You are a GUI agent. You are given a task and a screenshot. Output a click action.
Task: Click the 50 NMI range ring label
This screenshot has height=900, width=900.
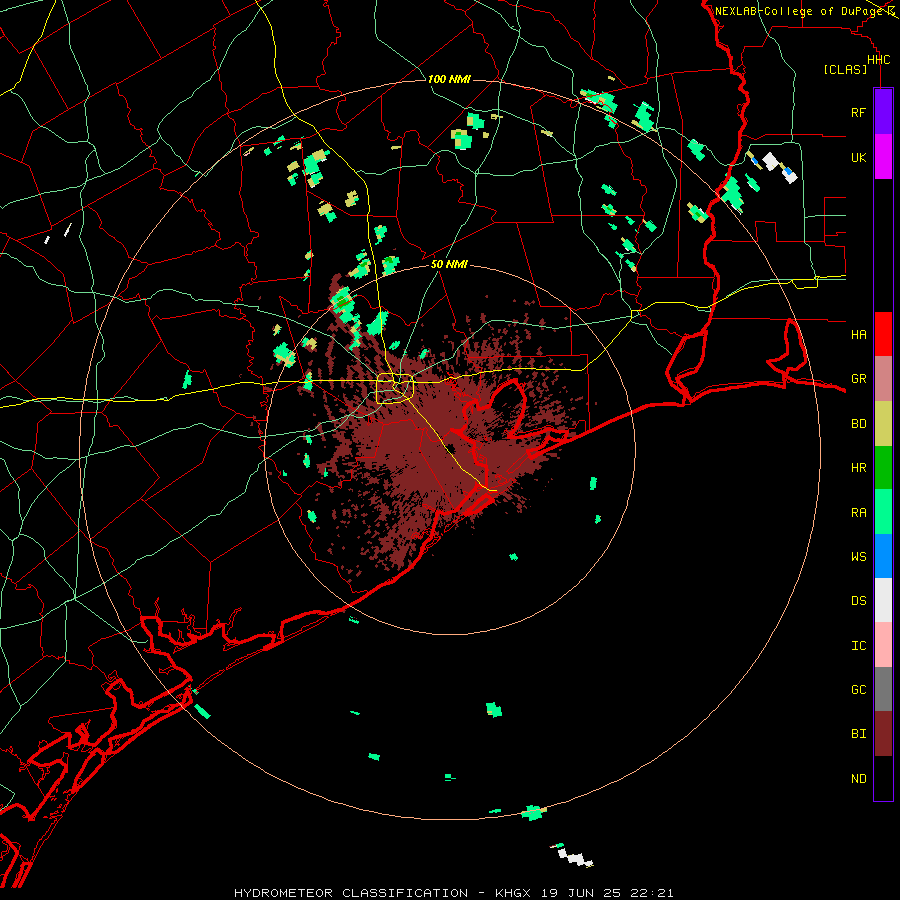(449, 264)
